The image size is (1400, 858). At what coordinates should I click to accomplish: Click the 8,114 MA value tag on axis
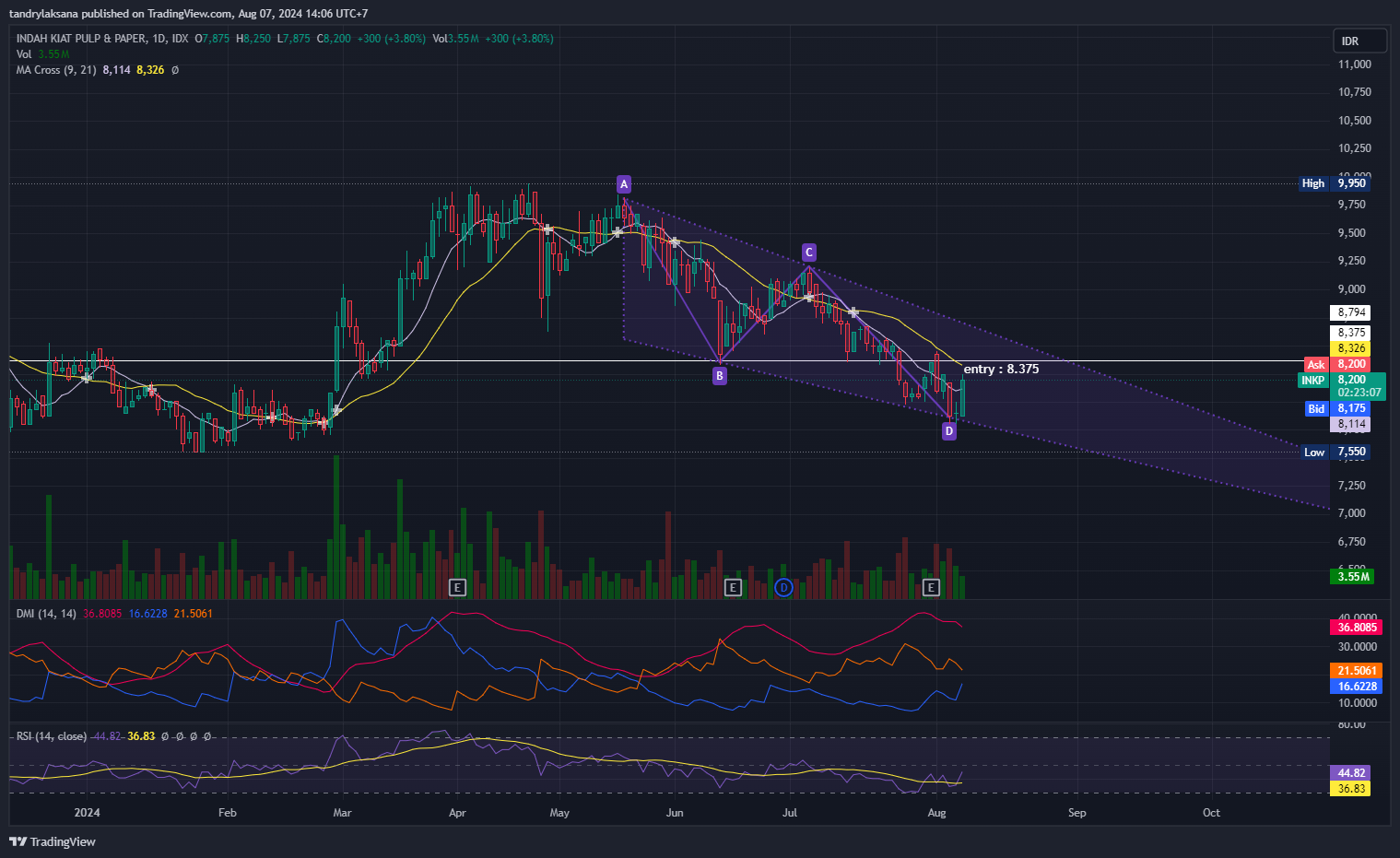point(1351,424)
